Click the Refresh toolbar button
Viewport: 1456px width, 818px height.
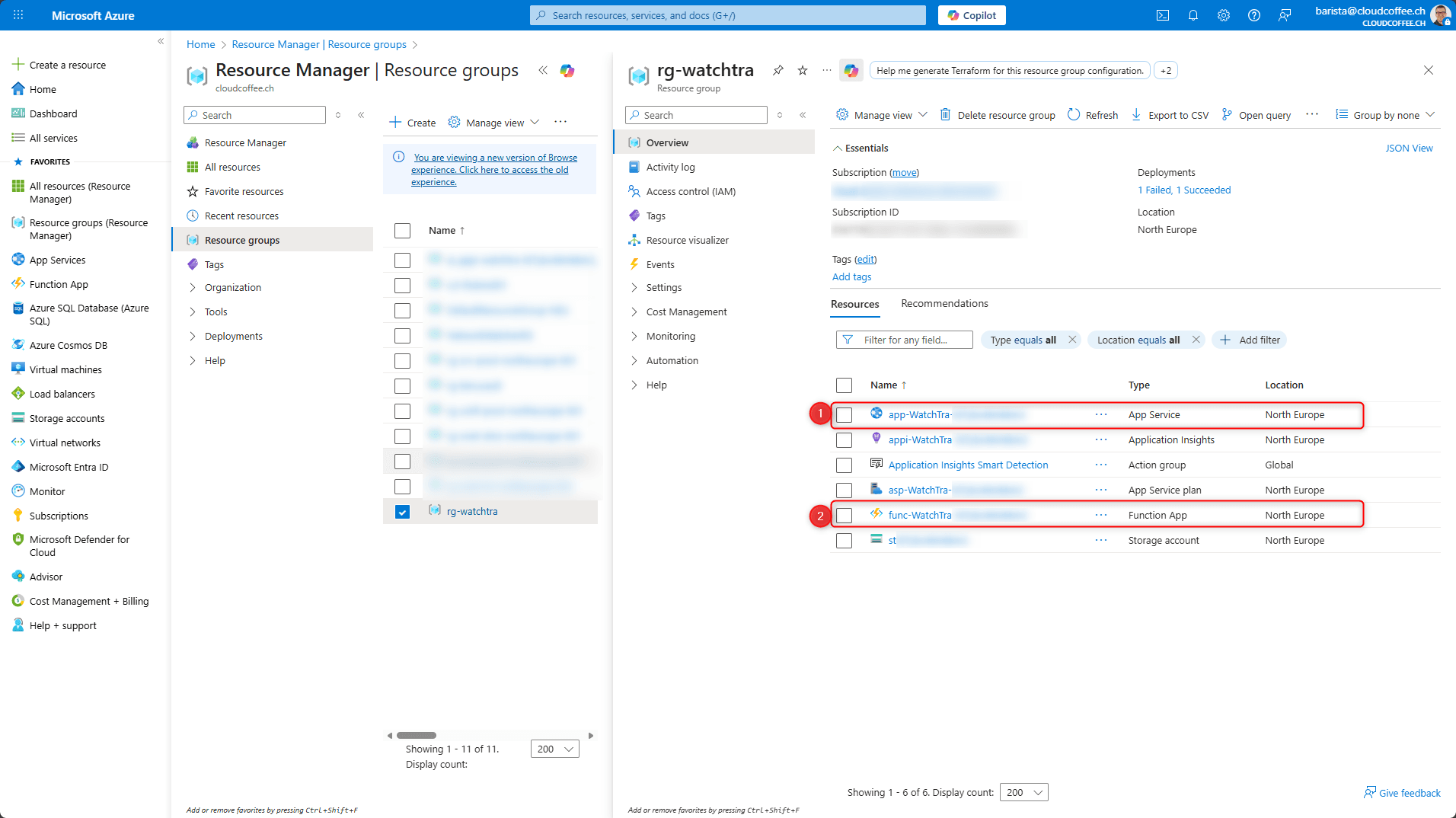(1093, 115)
